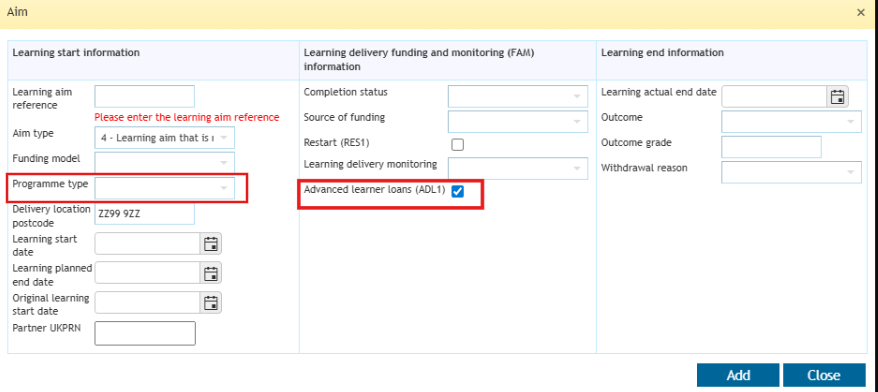Open calendar for Learning start date

[211, 244]
